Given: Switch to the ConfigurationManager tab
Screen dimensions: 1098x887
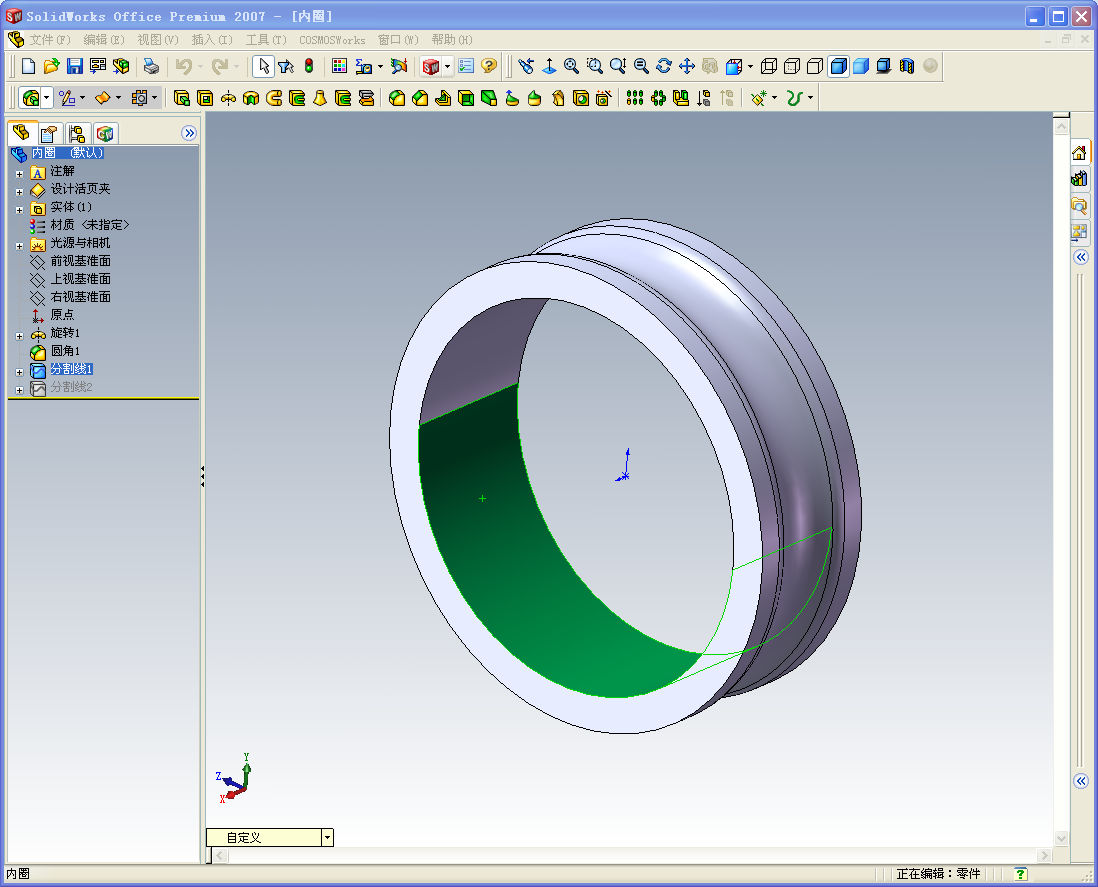Looking at the screenshot, I should coord(76,133).
